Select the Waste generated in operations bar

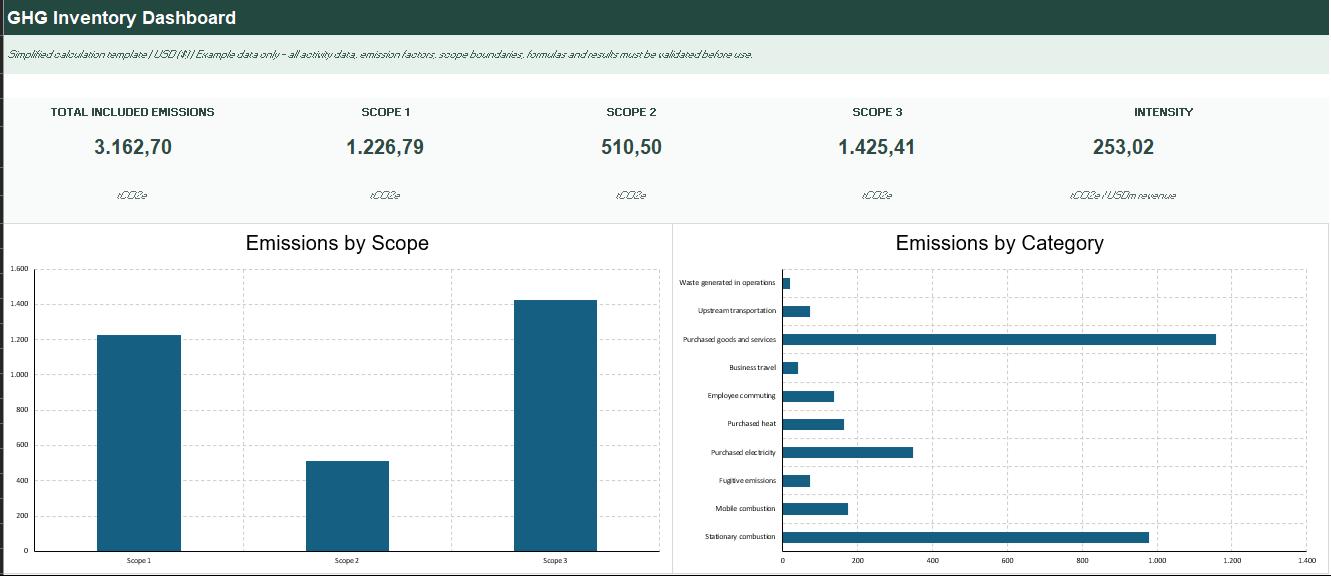786,283
